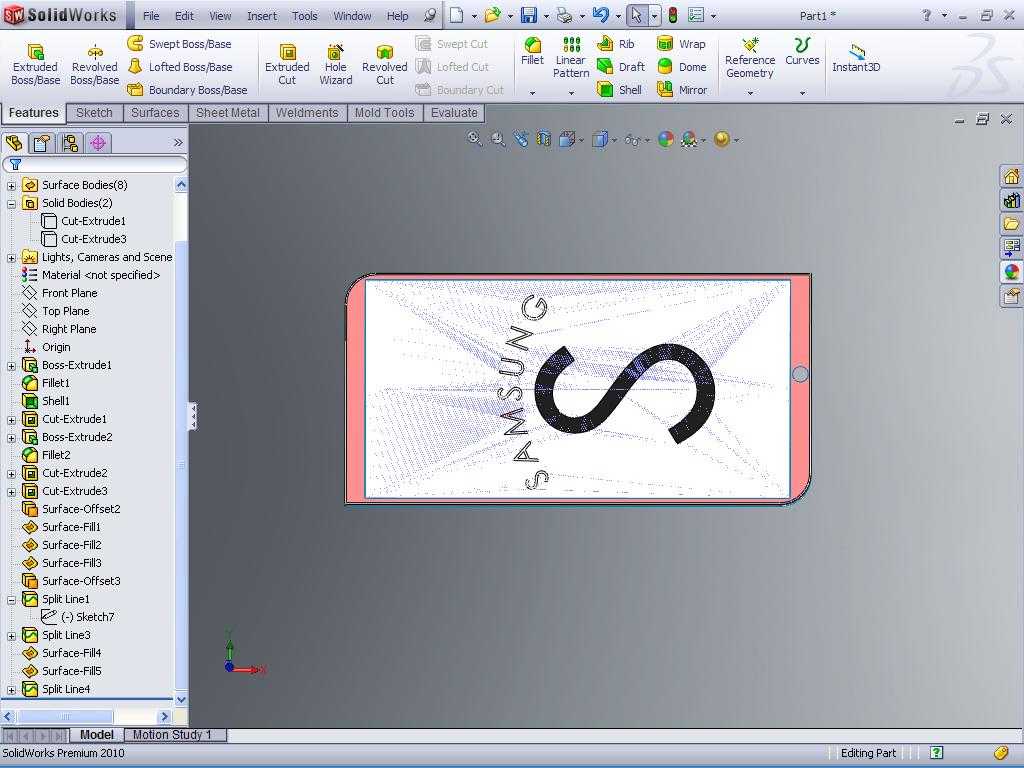Open the Fillet dropdown arrow
Screen dimensions: 1024x768
click(x=532, y=93)
